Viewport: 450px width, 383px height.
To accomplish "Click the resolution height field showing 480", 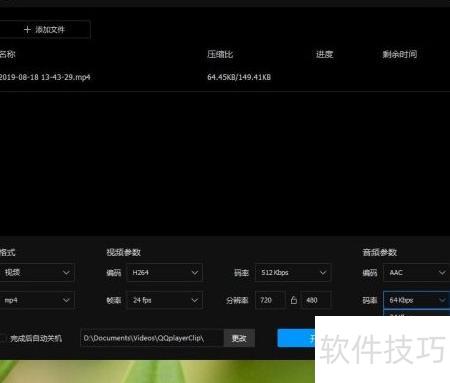I will 316,300.
